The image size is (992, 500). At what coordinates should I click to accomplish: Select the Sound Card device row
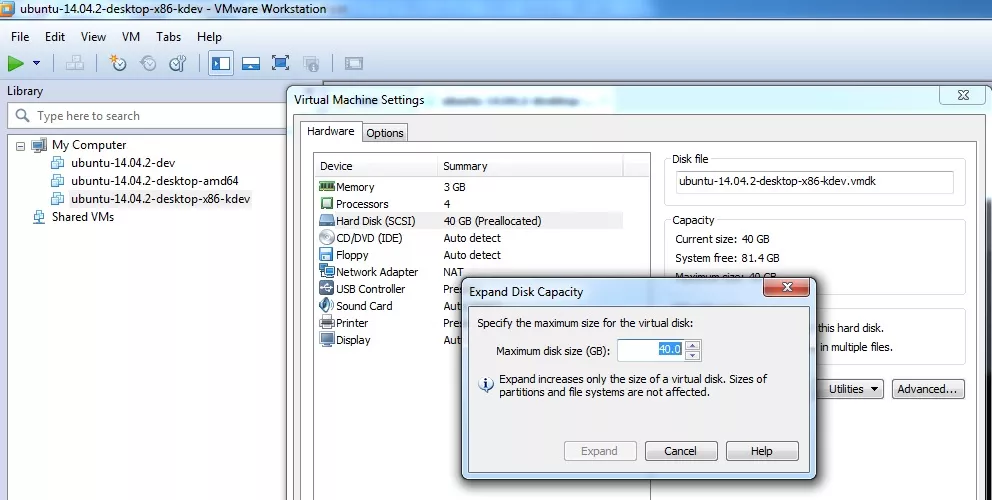click(x=390, y=306)
